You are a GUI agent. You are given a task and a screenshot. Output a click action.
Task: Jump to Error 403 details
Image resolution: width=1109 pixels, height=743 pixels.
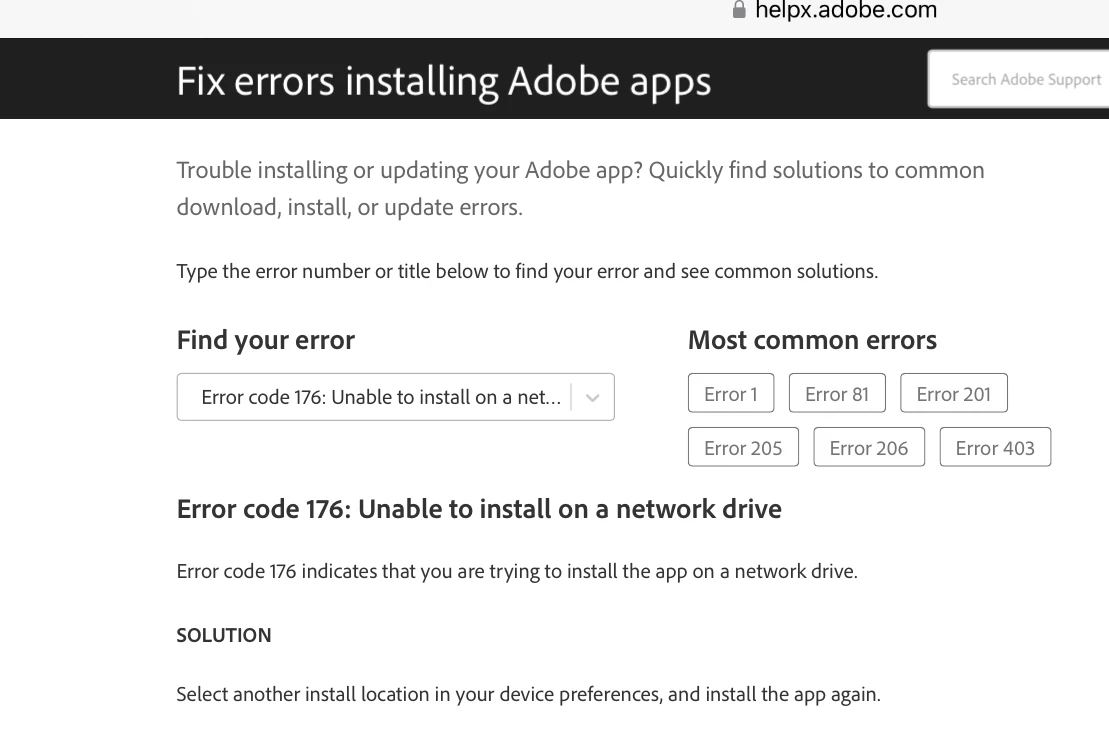pos(995,447)
